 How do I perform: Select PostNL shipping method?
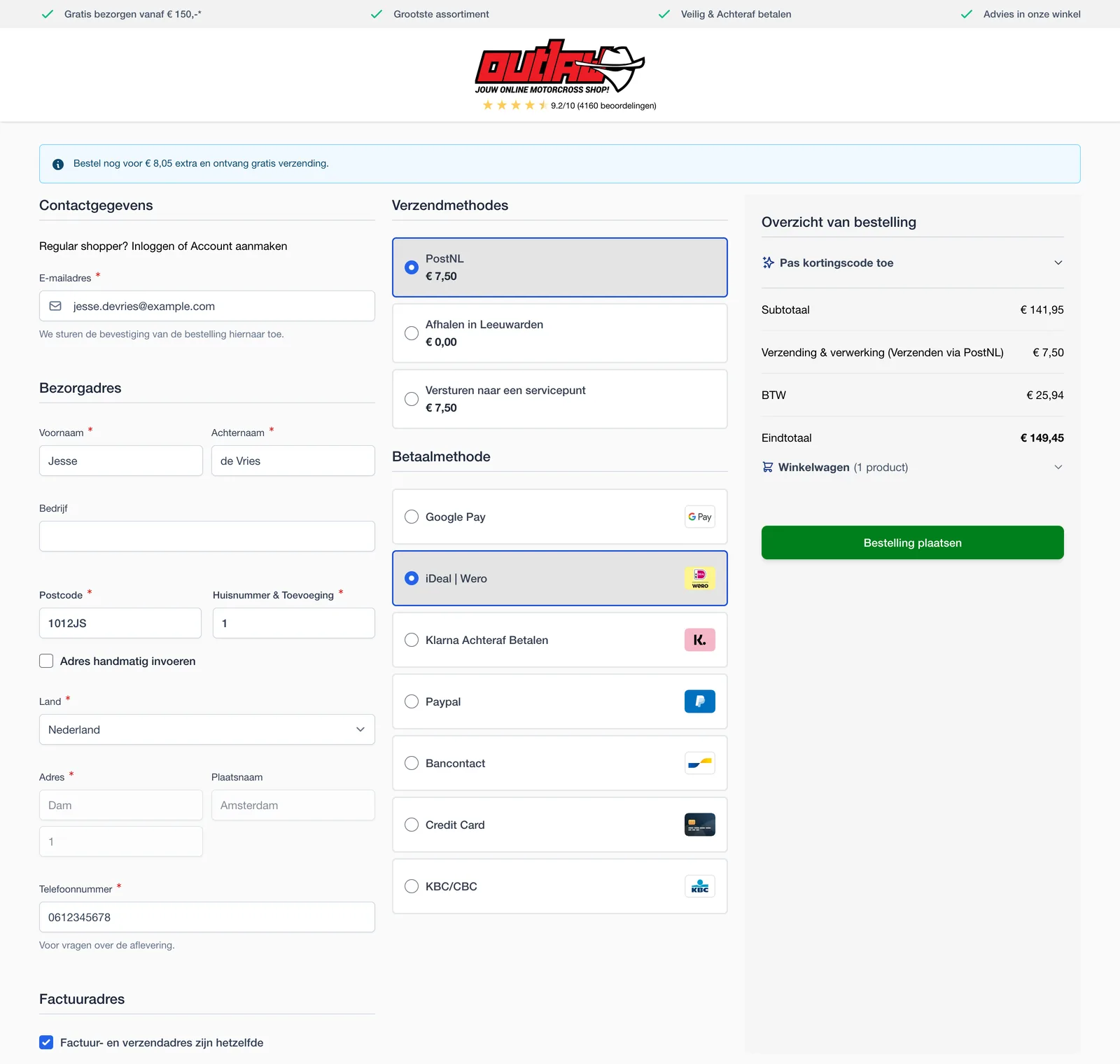560,267
